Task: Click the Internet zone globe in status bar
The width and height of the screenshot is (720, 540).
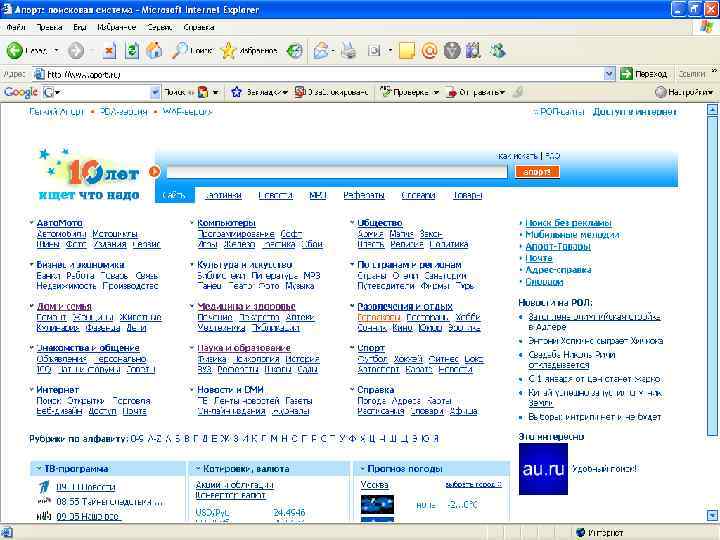Action: click(x=580, y=533)
